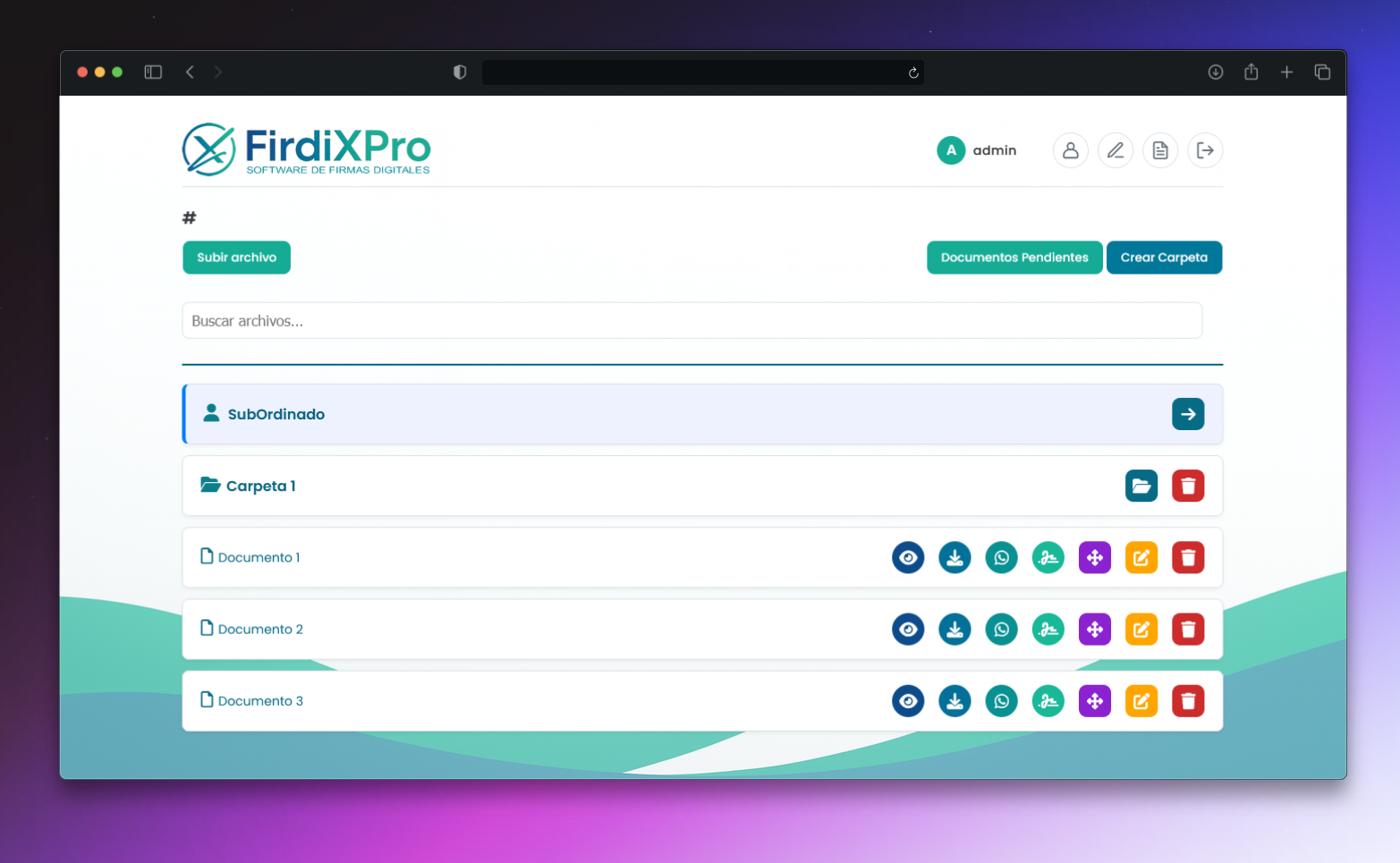
Task: Open Documentos Pendientes
Action: (x=1014, y=258)
